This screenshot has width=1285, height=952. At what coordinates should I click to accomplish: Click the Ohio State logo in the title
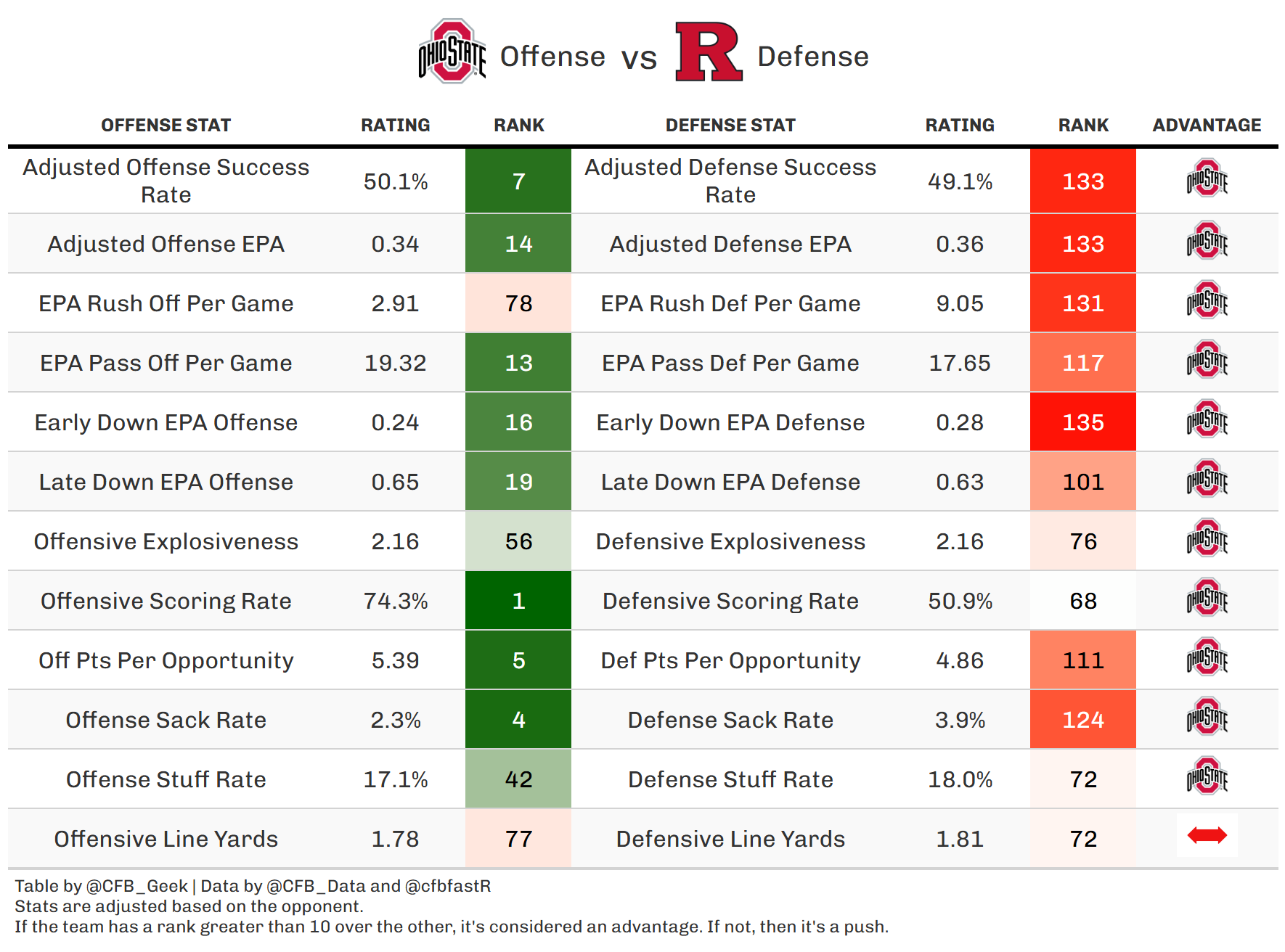coord(452,52)
